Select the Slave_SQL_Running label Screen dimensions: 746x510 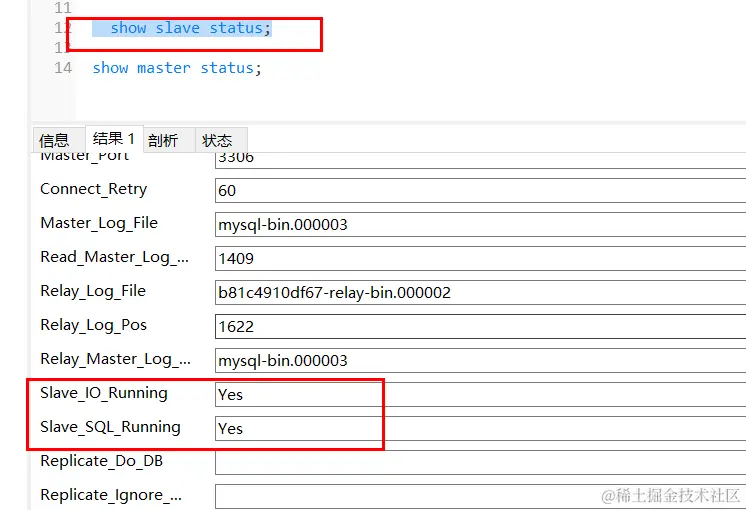(x=110, y=427)
